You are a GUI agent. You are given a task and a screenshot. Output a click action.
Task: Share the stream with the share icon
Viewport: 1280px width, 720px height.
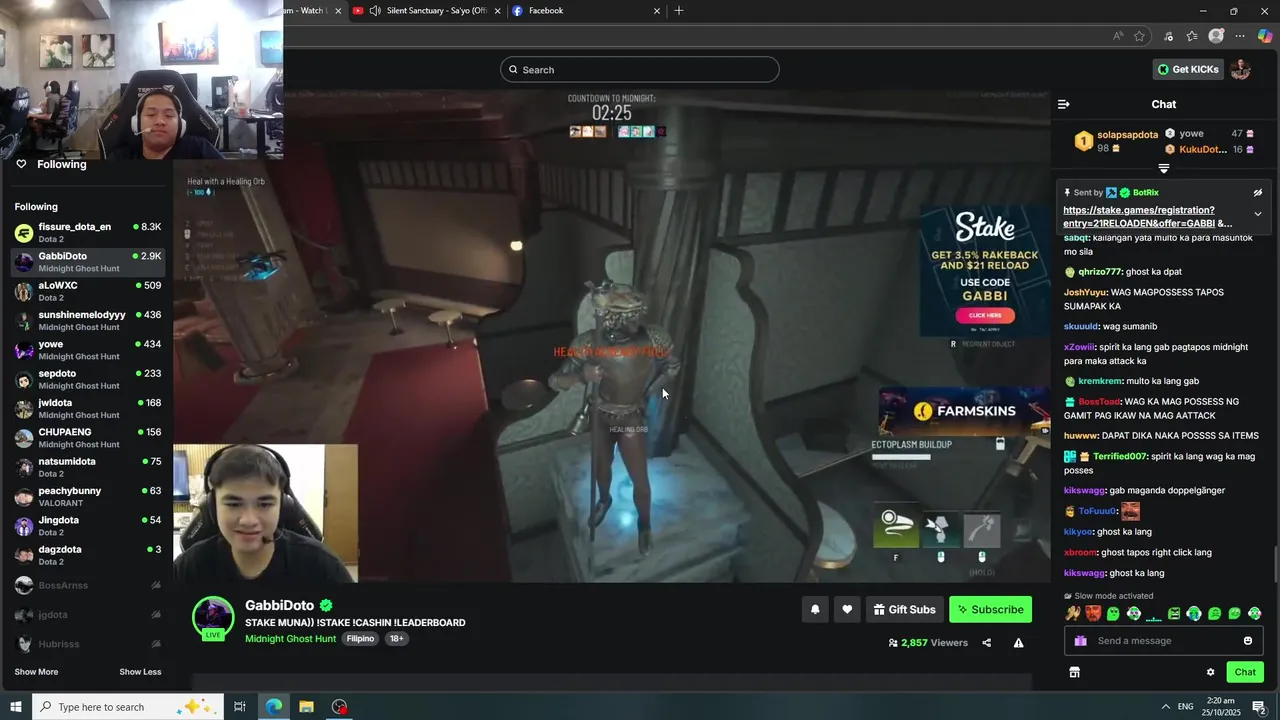(986, 643)
